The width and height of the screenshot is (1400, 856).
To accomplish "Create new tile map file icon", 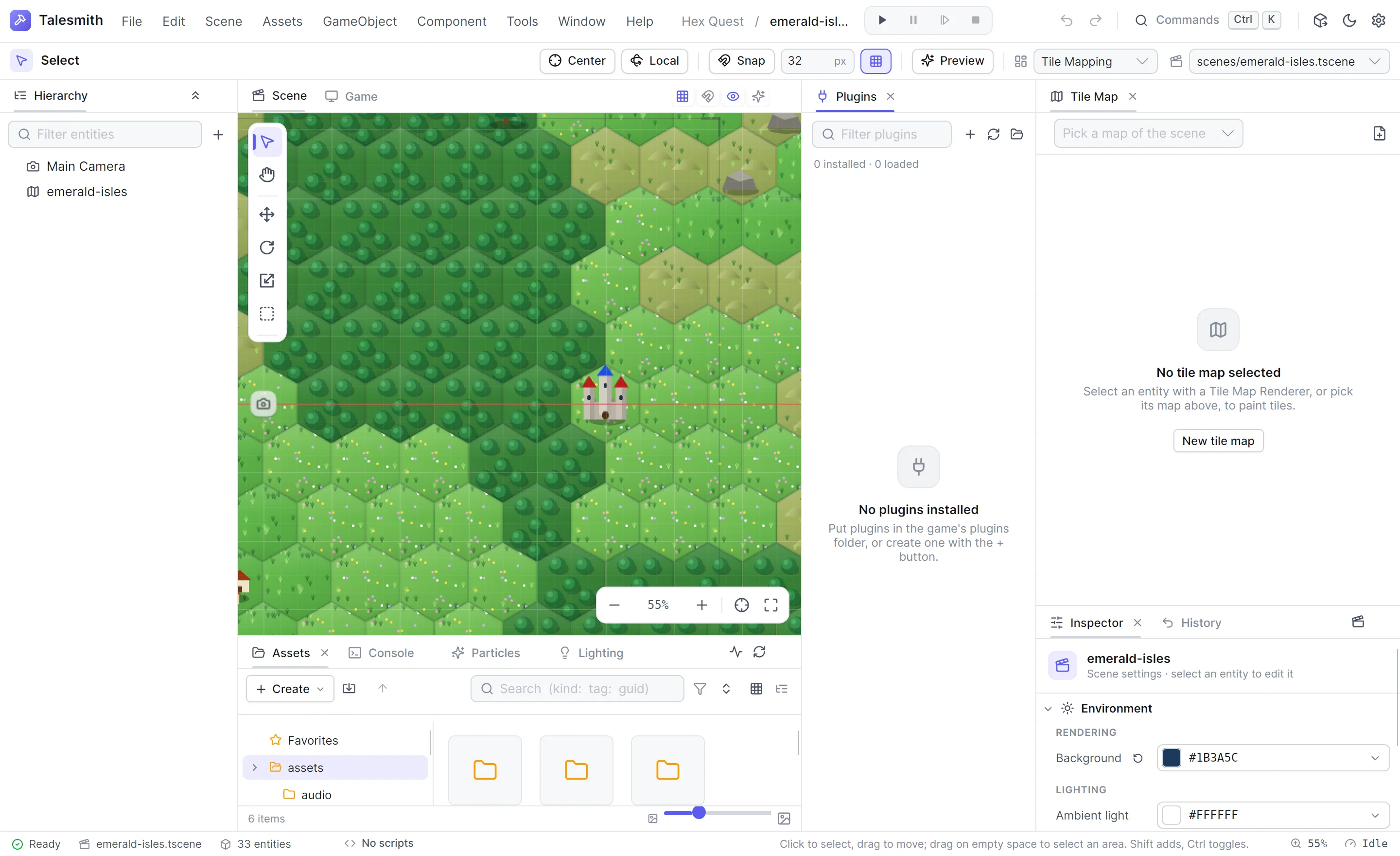I will pyautogui.click(x=1379, y=134).
